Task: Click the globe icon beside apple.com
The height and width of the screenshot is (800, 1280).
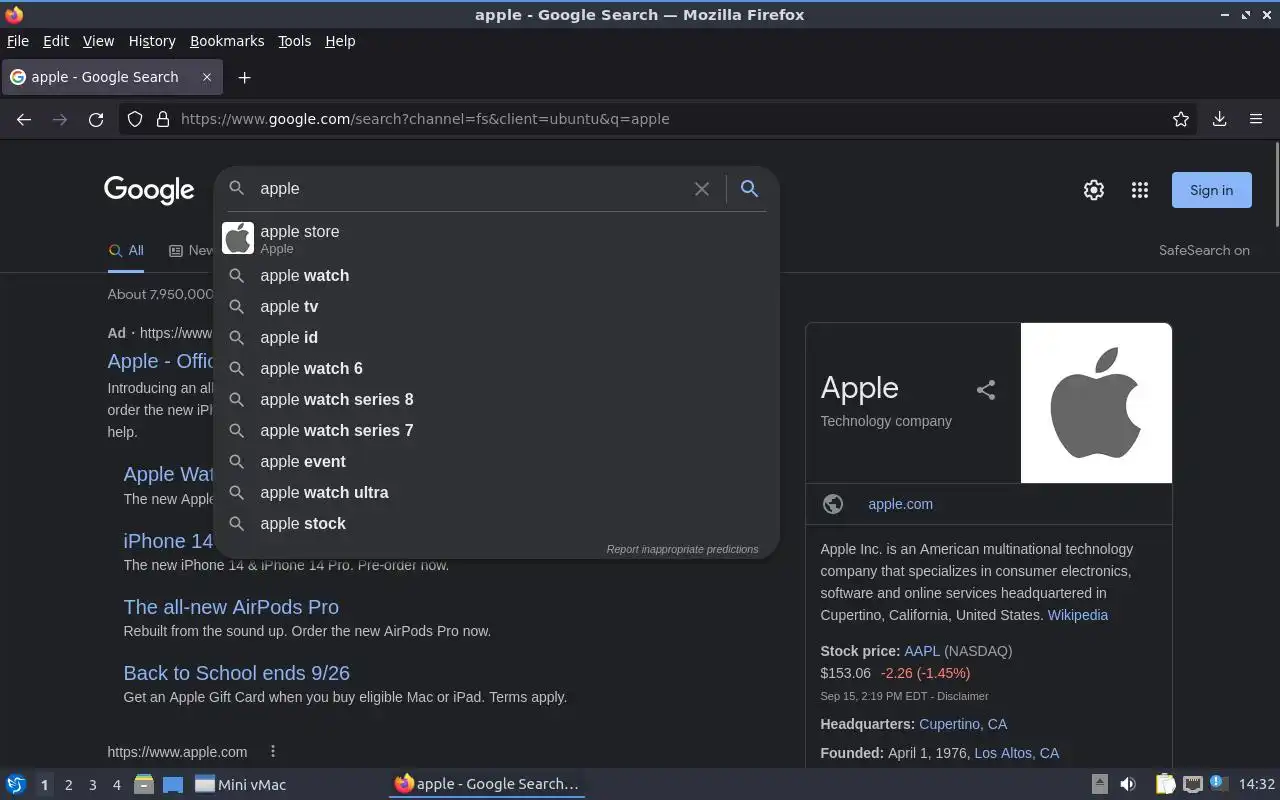Action: 833,504
